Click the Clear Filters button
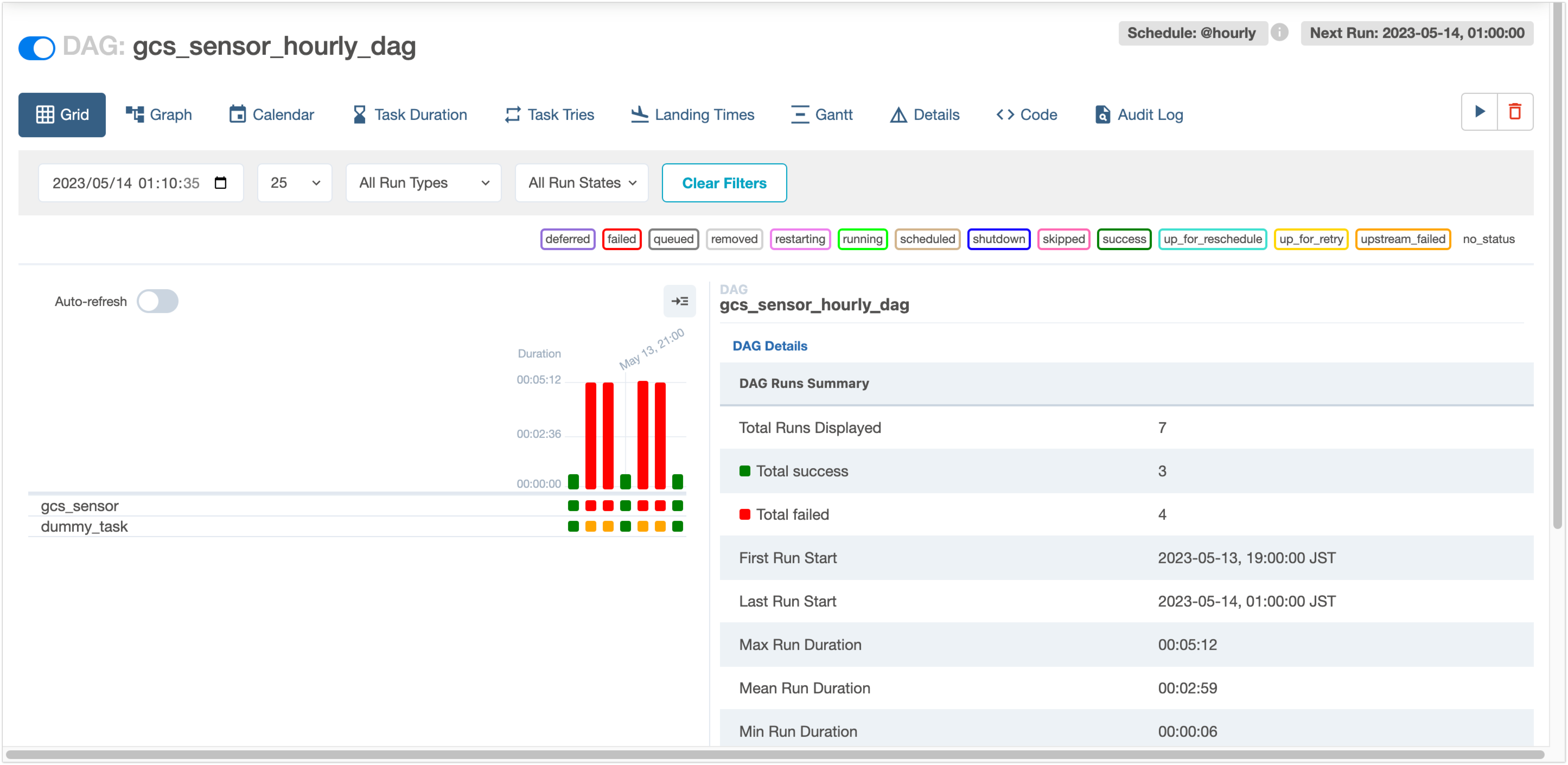 pyautogui.click(x=724, y=183)
